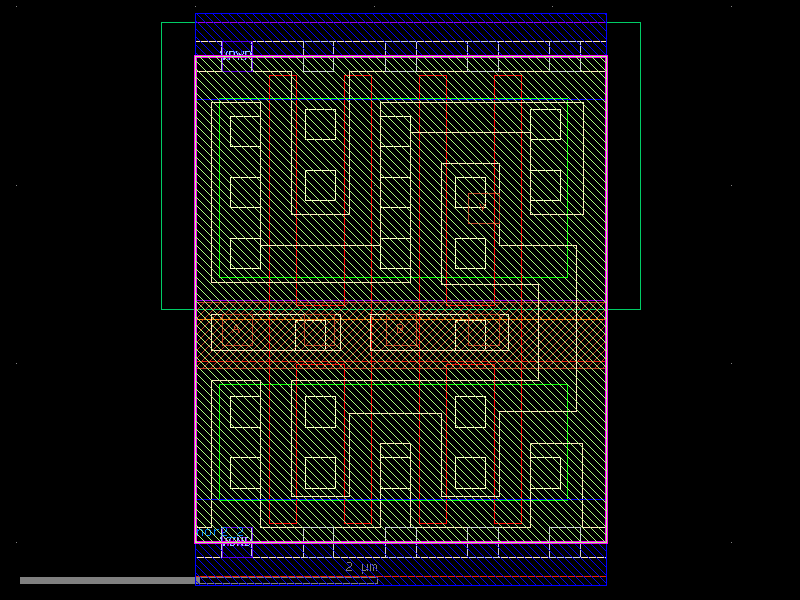The width and height of the screenshot is (800, 600).
Task: Click the 2 µm scale bar
Action: (360, 566)
